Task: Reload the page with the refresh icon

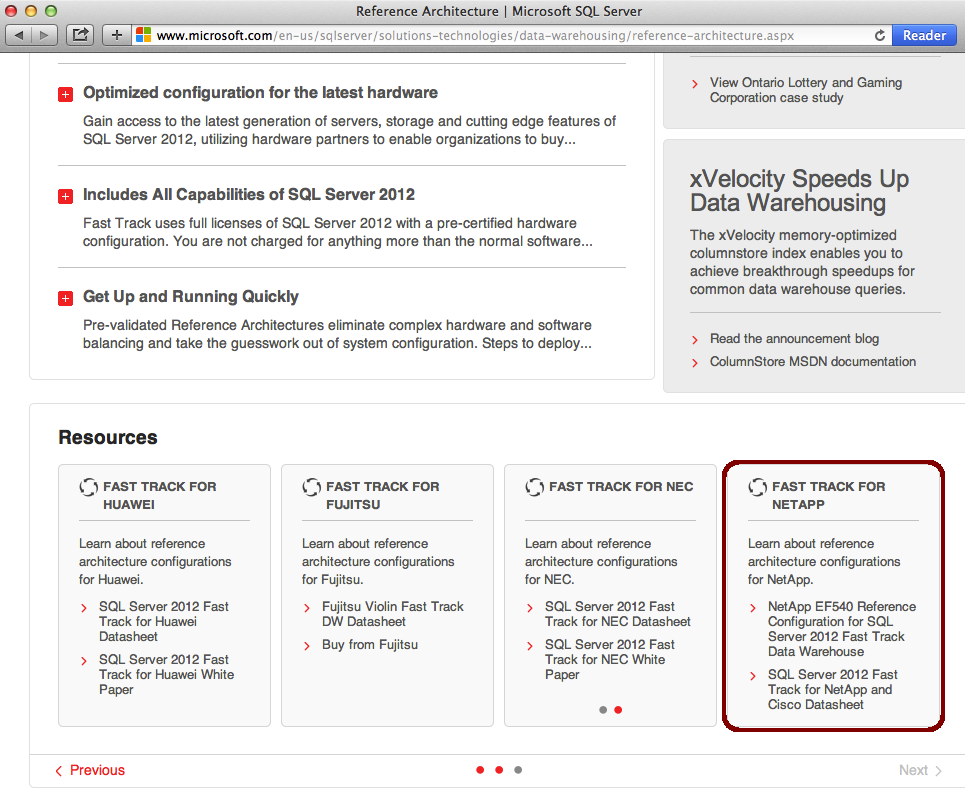Action: 880,35
